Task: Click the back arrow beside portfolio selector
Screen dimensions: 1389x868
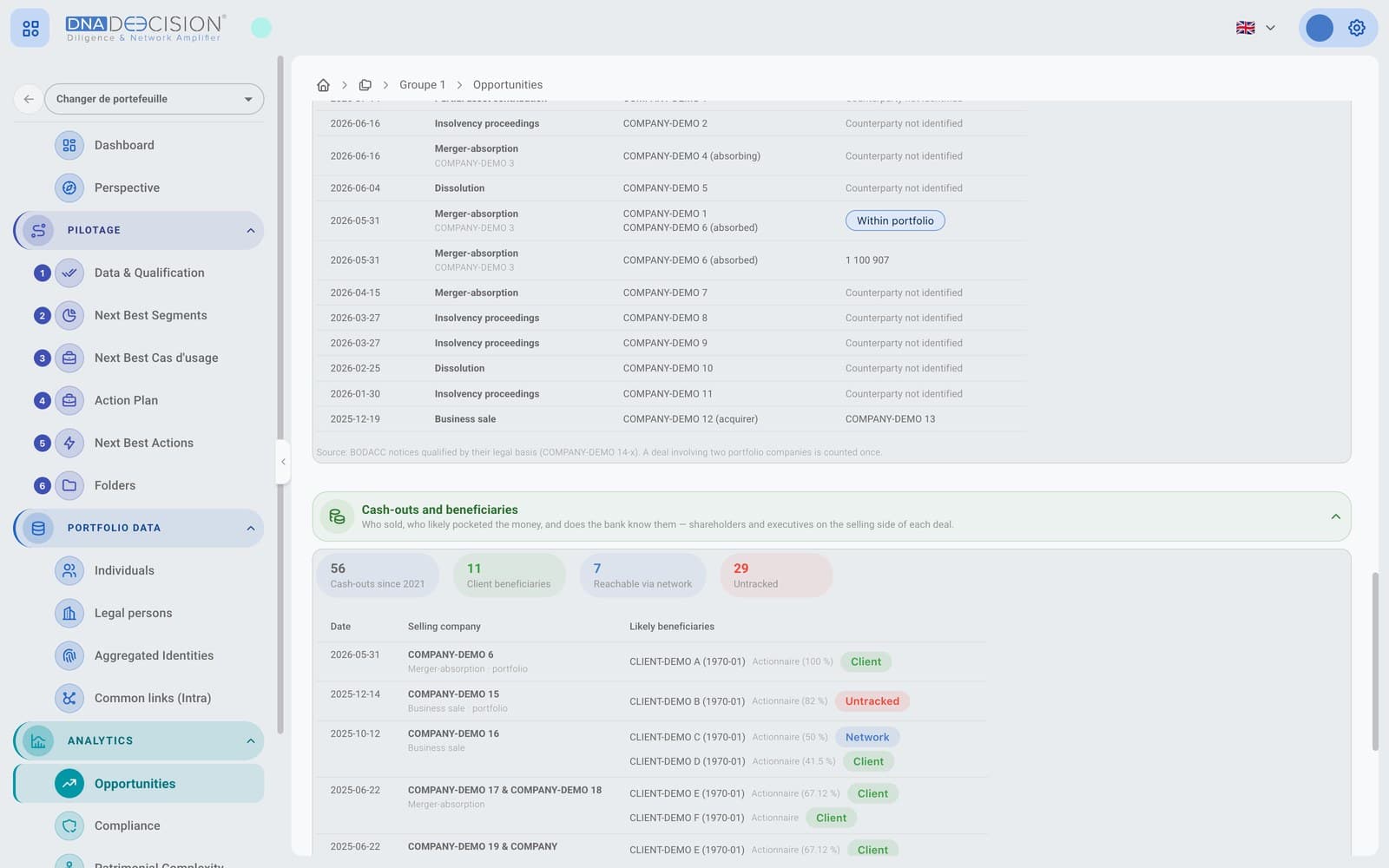Action: click(29, 99)
